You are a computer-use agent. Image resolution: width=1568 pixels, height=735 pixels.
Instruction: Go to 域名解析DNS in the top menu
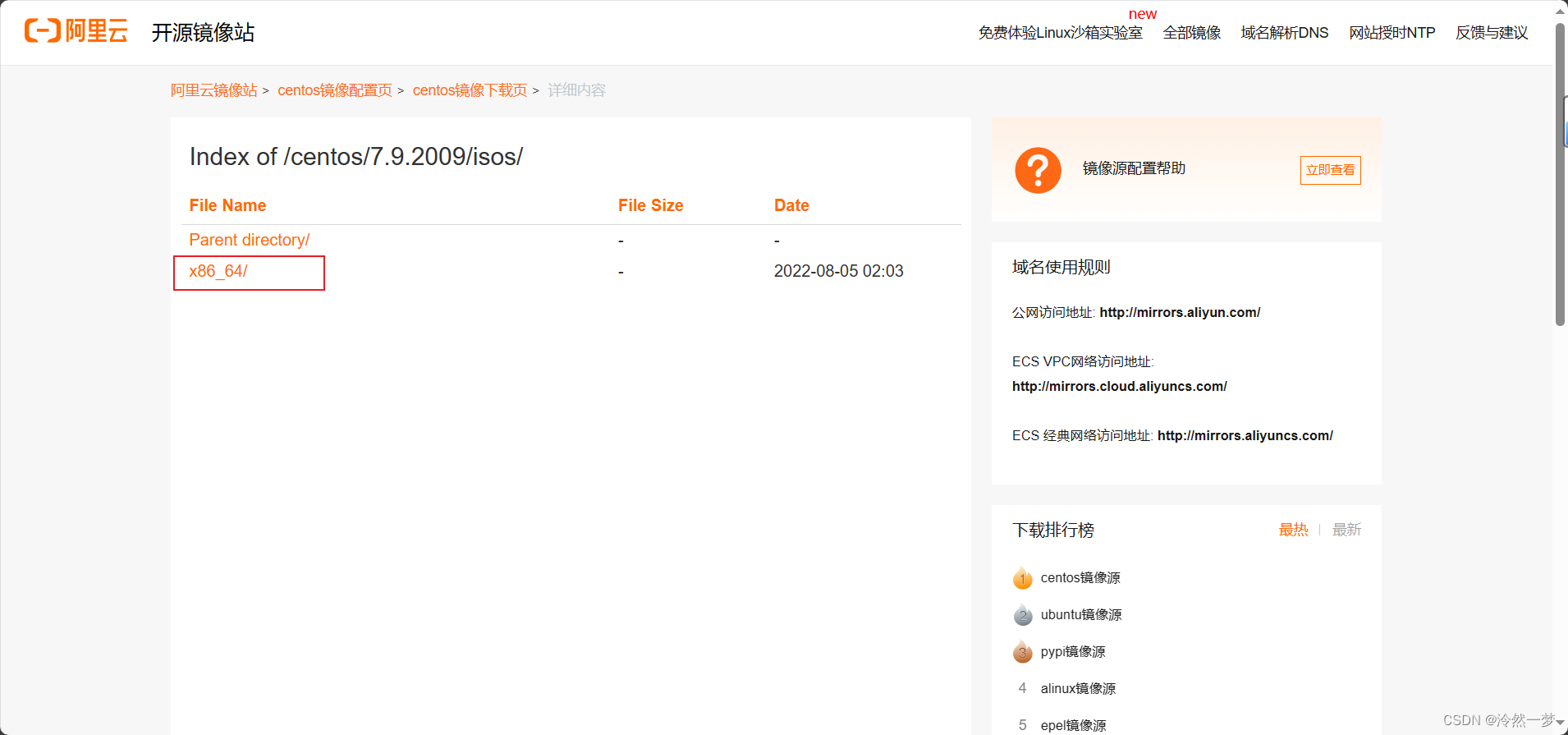[x=1284, y=33]
